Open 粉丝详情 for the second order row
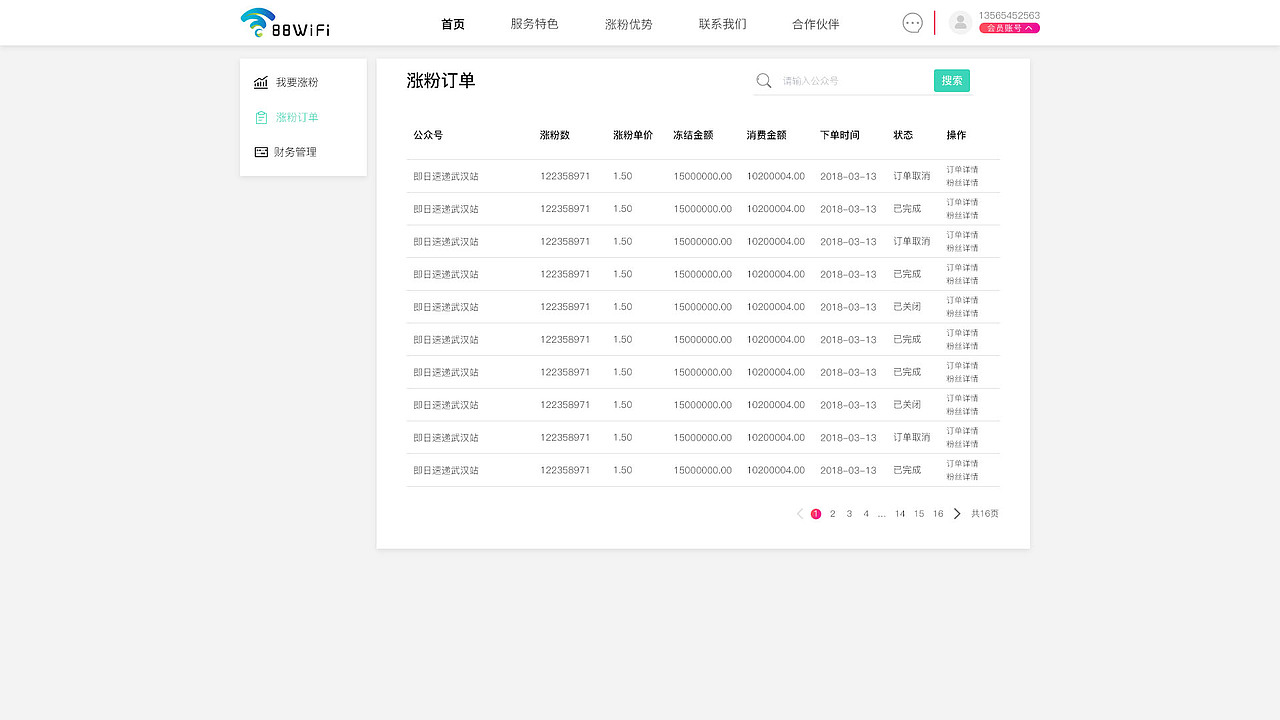The width and height of the screenshot is (1280, 720). (962, 215)
